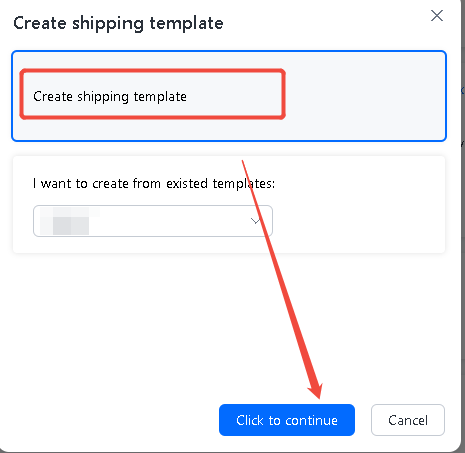Pick the blue-bordered new template option
Screen dimensions: 465x453
(x=229, y=96)
